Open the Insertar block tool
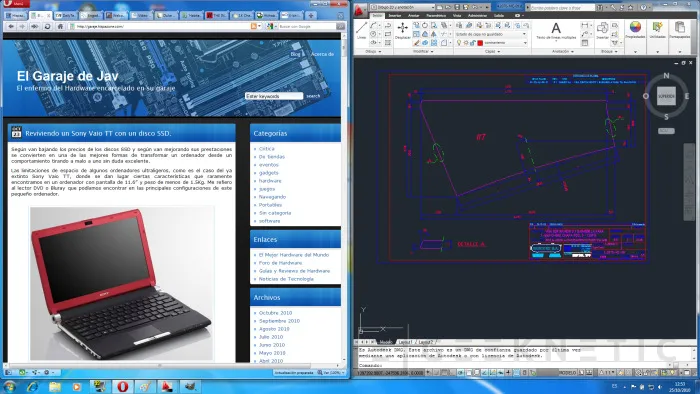Image resolution: width=700 pixels, height=394 pixels. pos(602,31)
